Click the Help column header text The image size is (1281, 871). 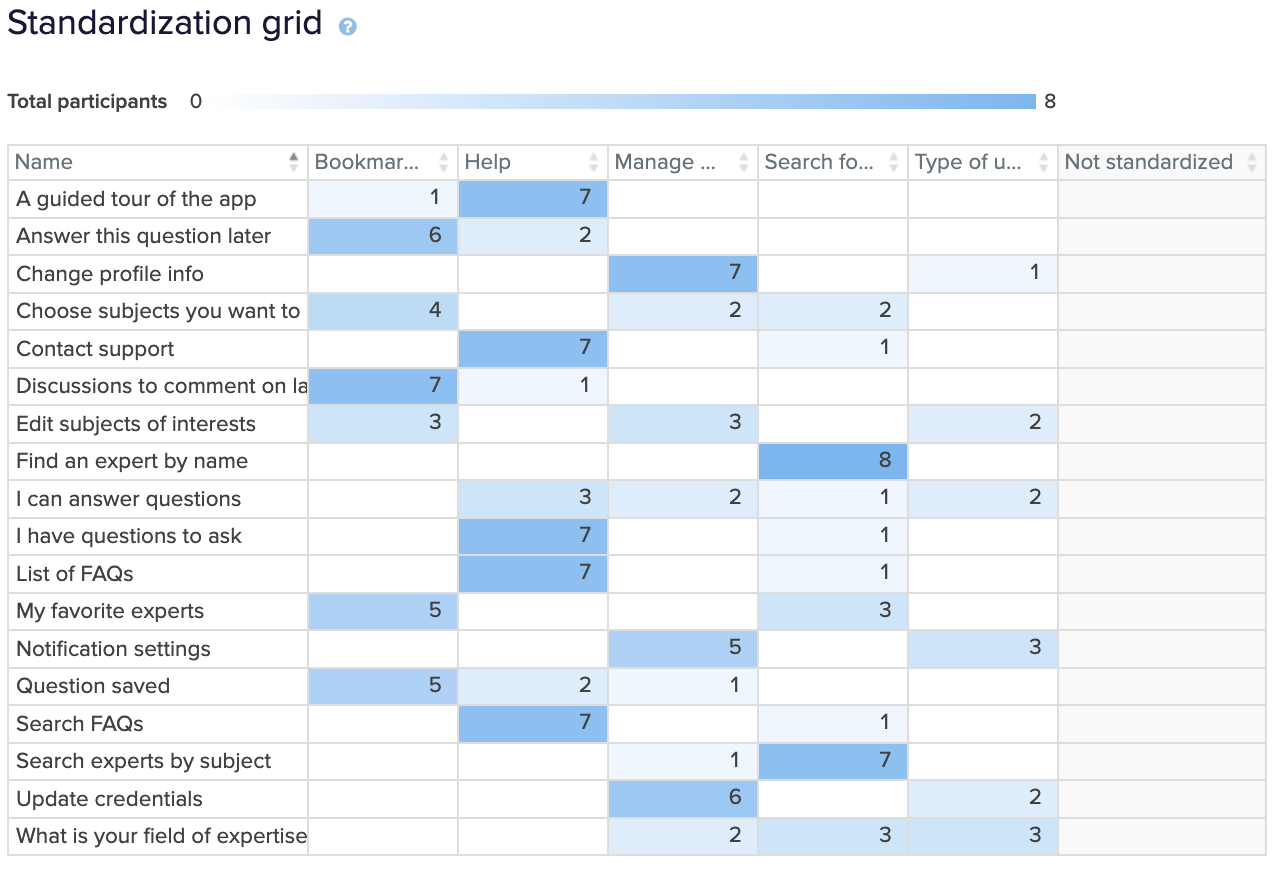488,162
